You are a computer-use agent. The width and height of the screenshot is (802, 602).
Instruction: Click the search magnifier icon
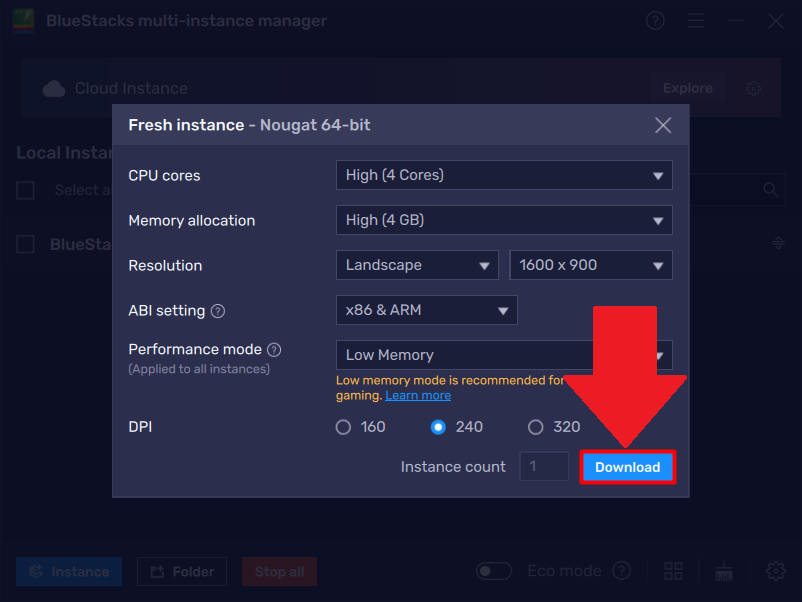[x=771, y=190]
